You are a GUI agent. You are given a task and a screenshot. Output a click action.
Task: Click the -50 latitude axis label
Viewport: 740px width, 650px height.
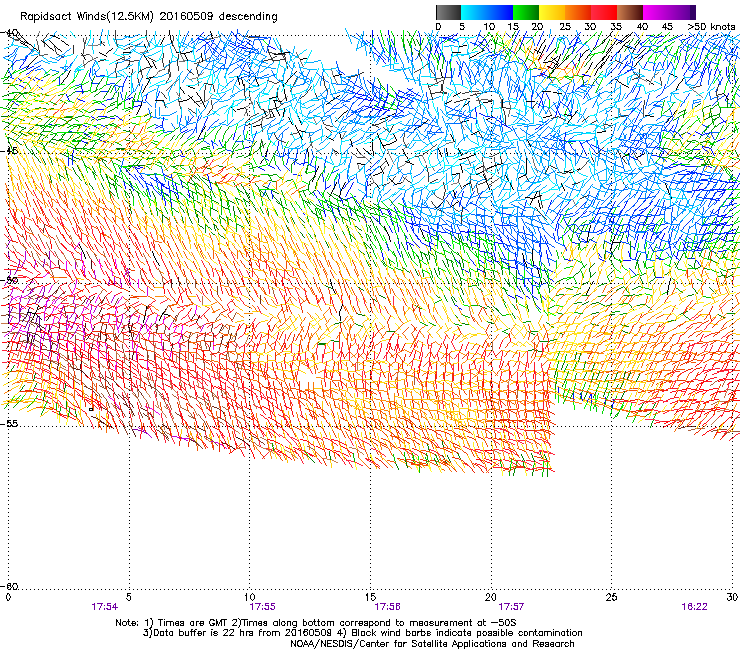click(x=10, y=280)
